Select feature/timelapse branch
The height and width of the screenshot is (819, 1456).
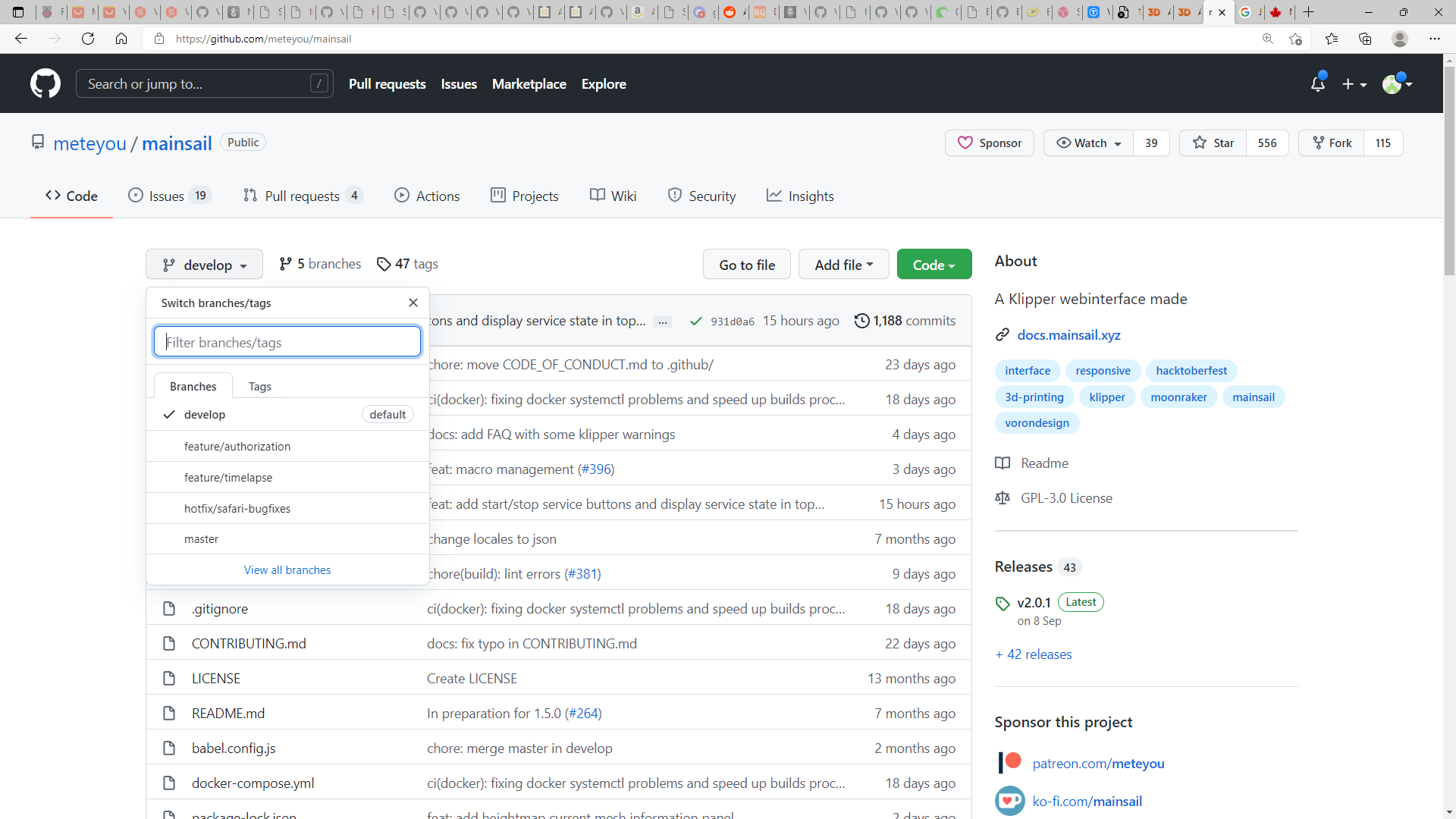(287, 478)
